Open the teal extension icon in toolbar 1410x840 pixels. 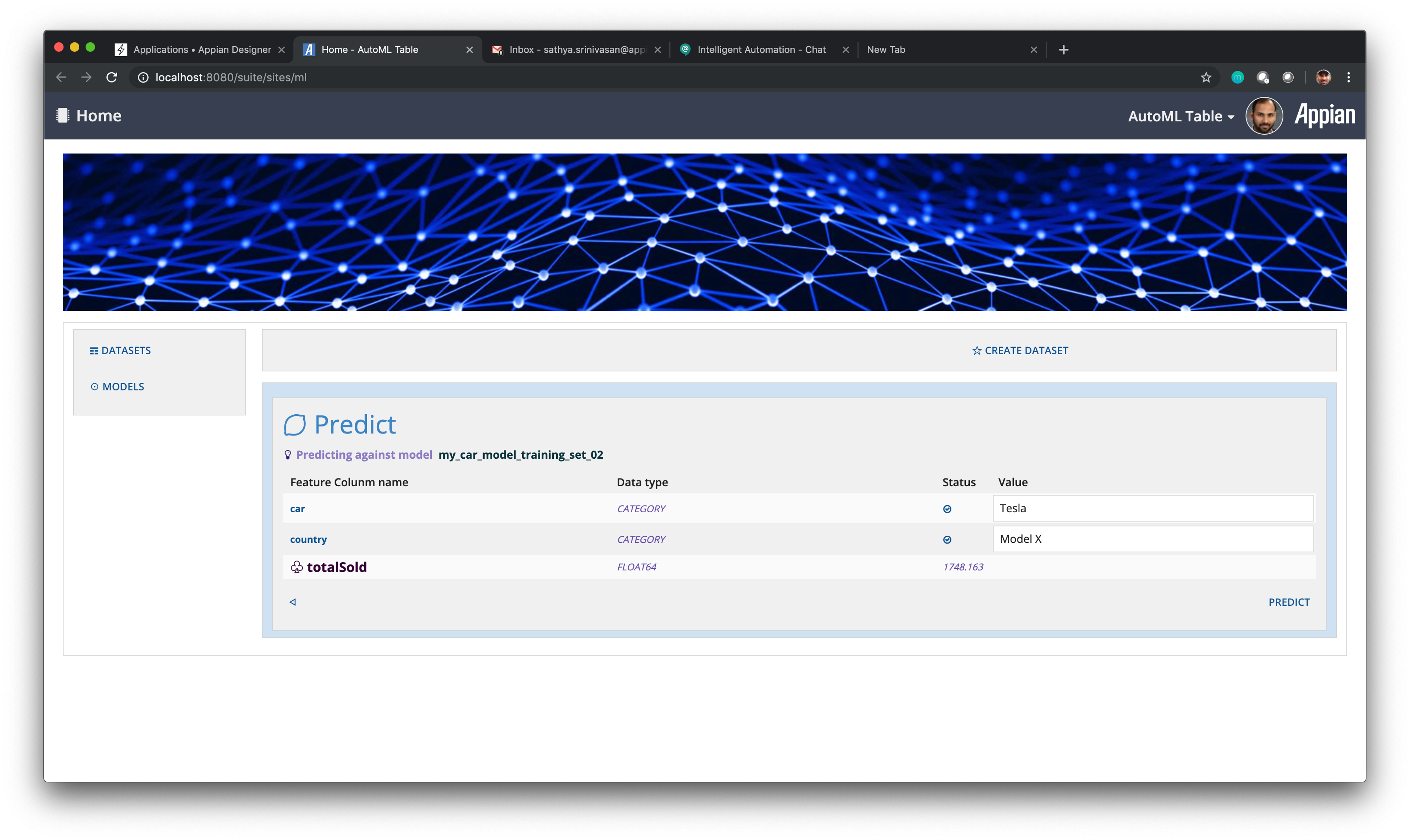(1237, 77)
